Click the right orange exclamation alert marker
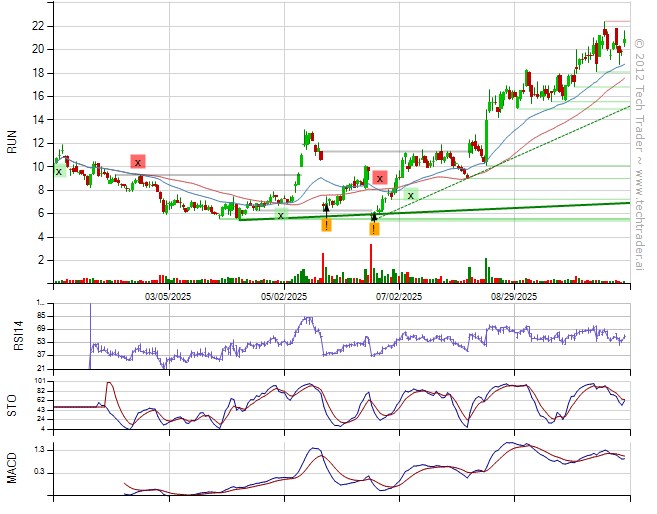 374,229
